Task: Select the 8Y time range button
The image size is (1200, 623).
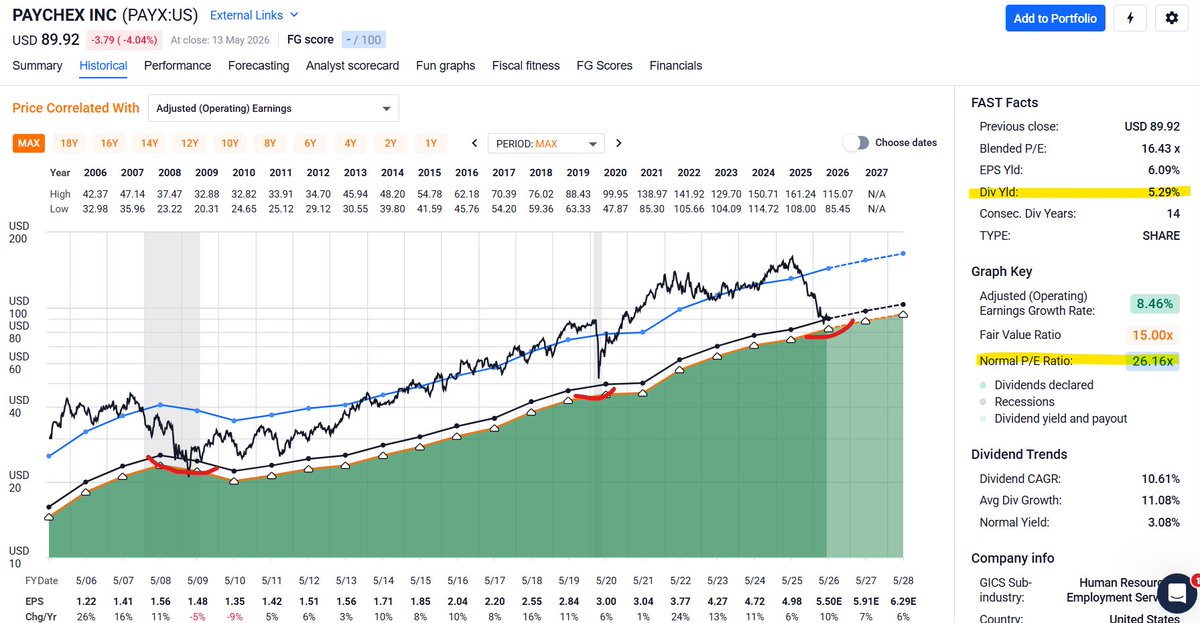Action: (269, 143)
